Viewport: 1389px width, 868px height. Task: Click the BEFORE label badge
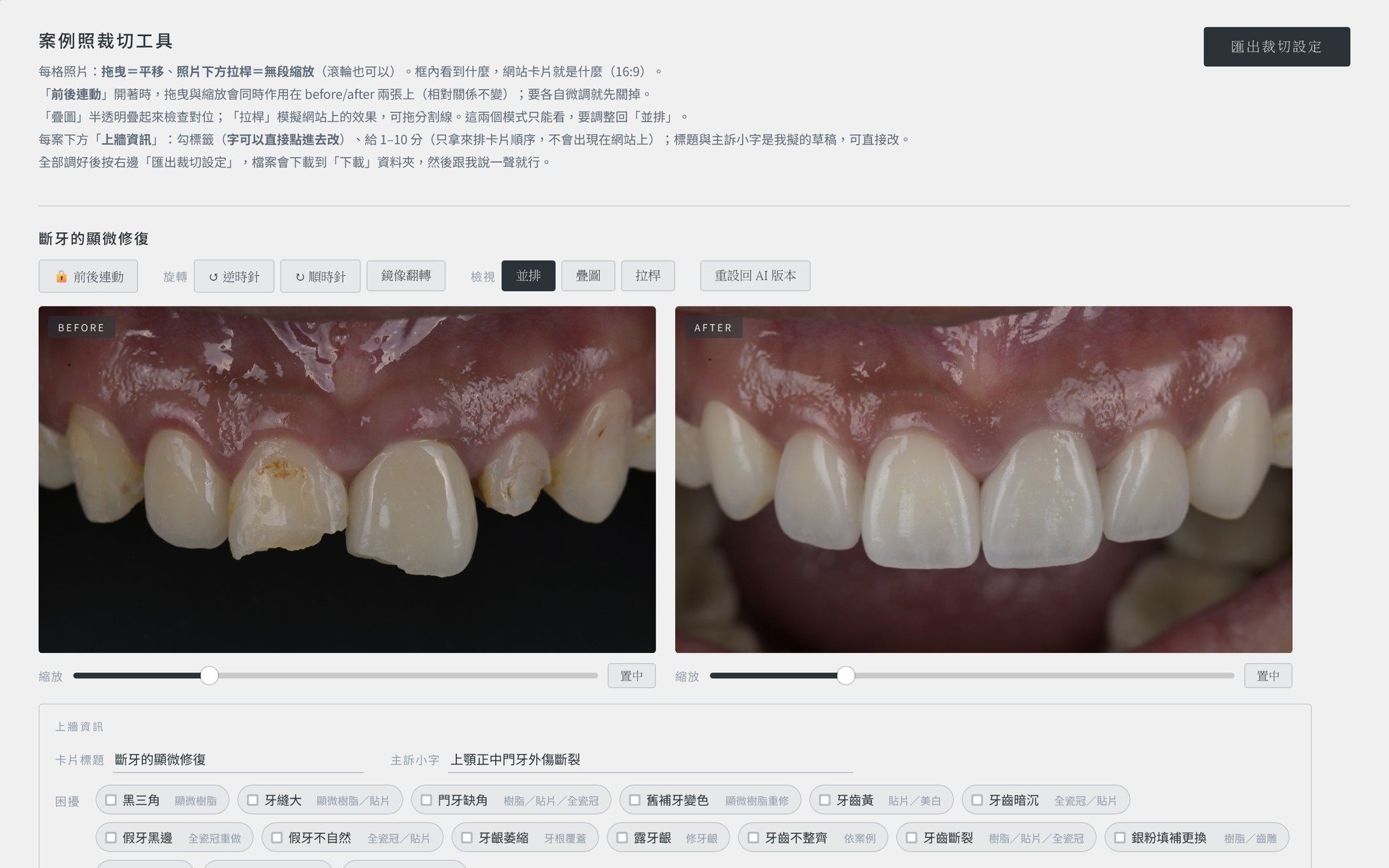[x=81, y=327]
